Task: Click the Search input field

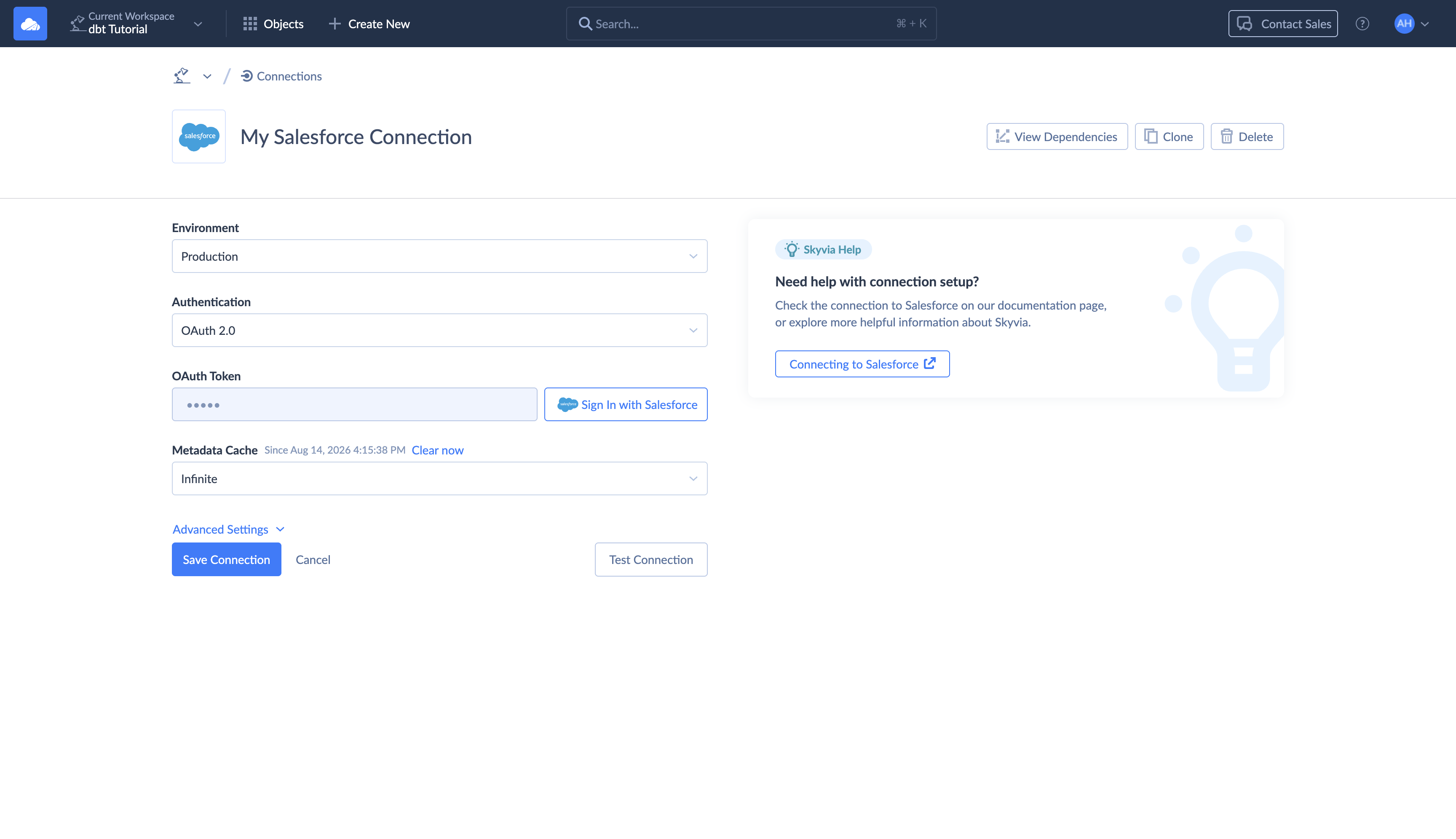Action: (751, 24)
